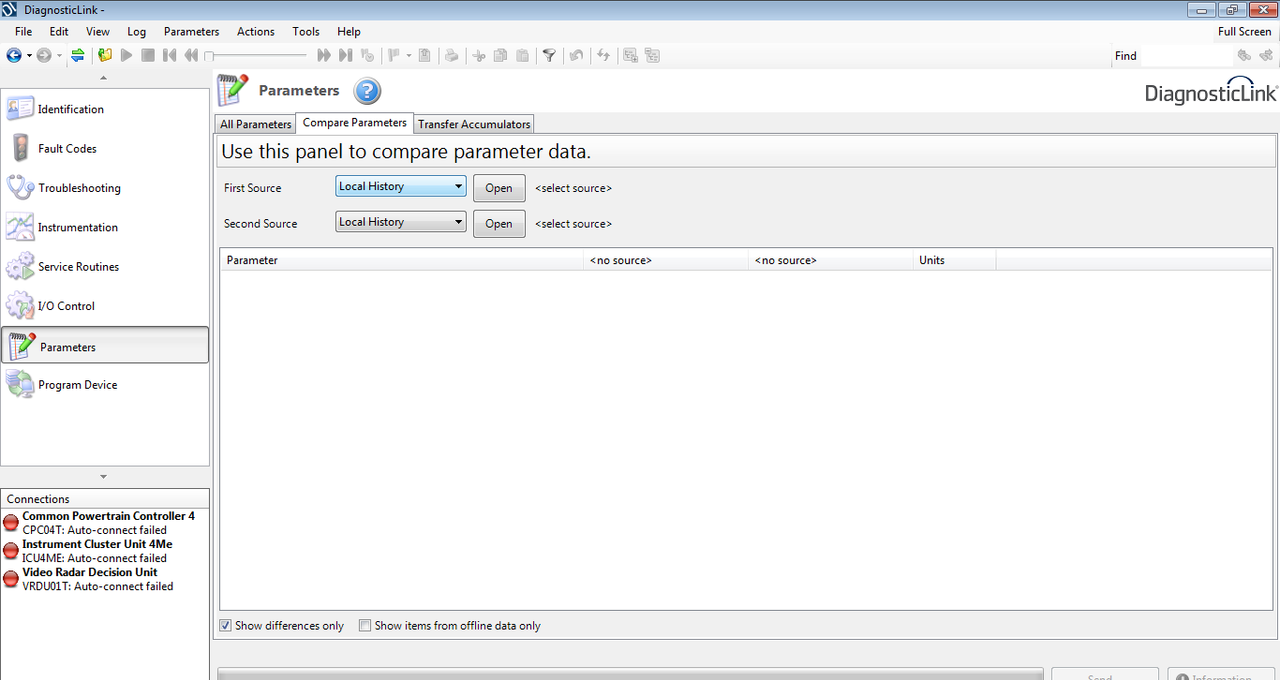Open the flag marker dropdown arrow

409,55
